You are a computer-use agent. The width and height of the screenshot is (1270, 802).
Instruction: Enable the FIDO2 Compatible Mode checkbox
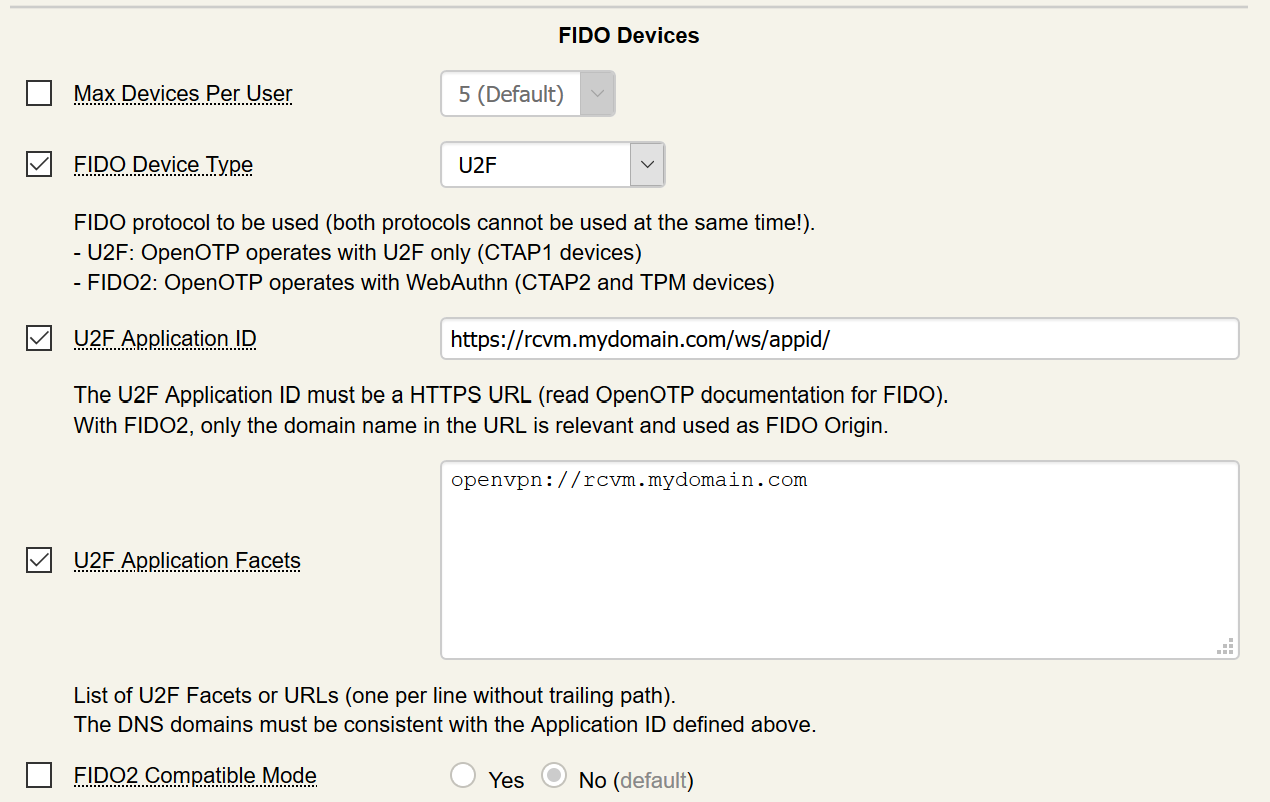click(x=39, y=775)
